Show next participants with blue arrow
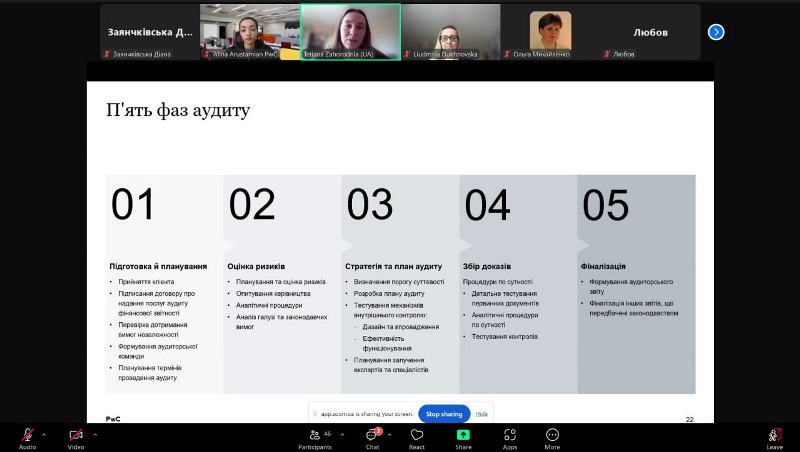The image size is (800, 452). pyautogui.click(x=716, y=32)
